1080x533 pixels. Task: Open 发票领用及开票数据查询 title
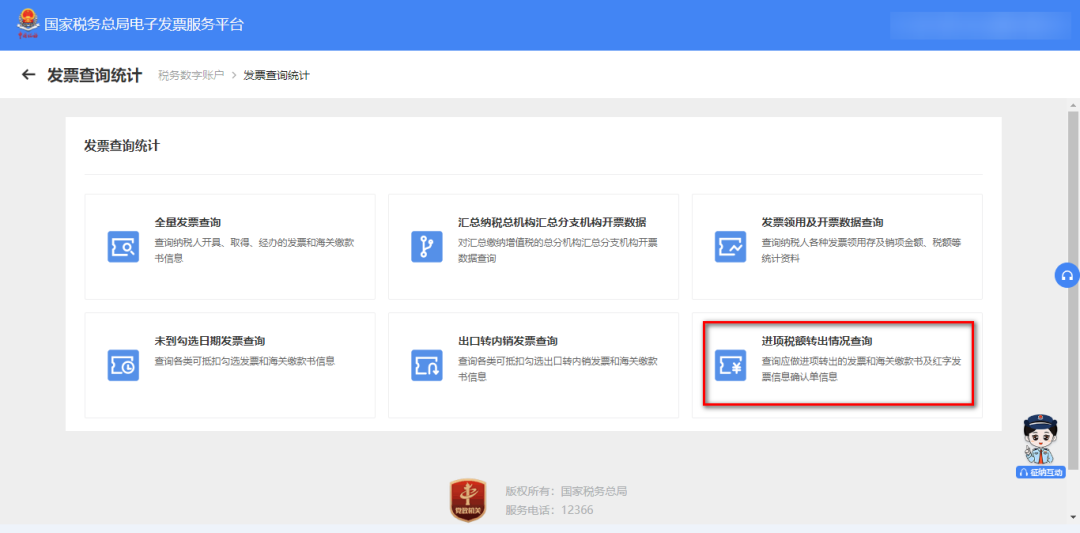pyautogui.click(x=822, y=222)
